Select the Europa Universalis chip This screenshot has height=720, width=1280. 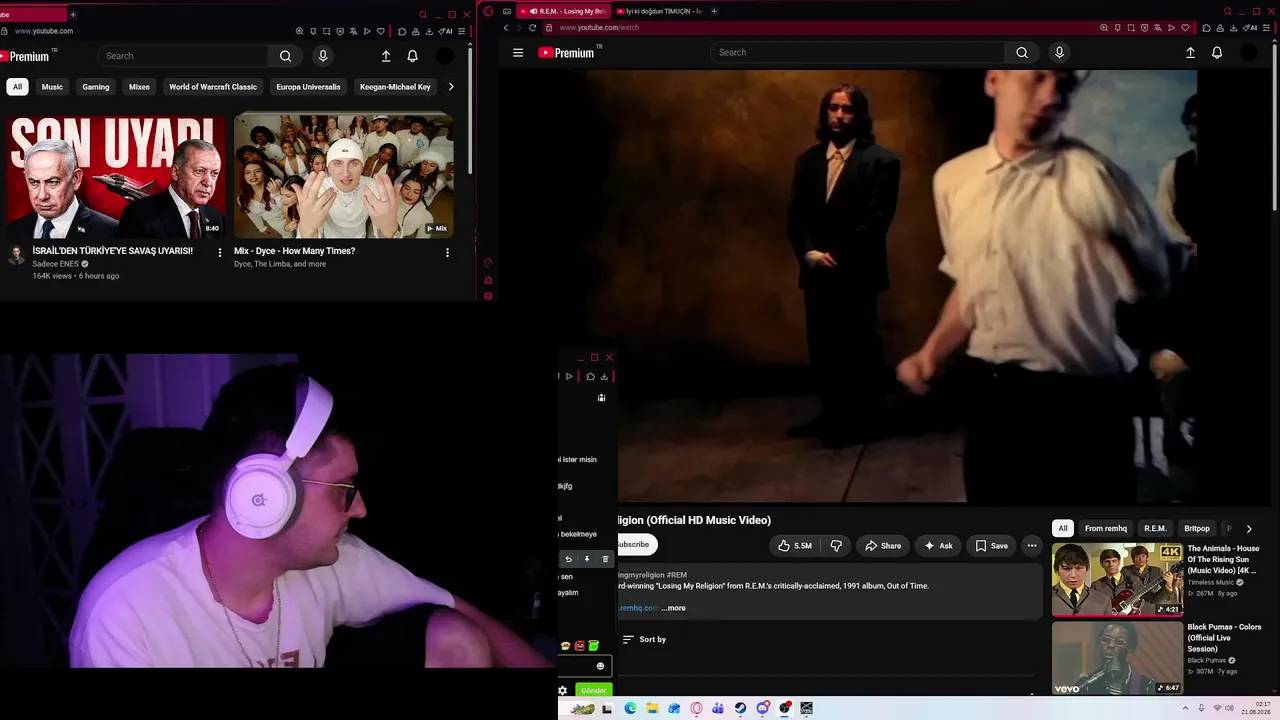[308, 87]
